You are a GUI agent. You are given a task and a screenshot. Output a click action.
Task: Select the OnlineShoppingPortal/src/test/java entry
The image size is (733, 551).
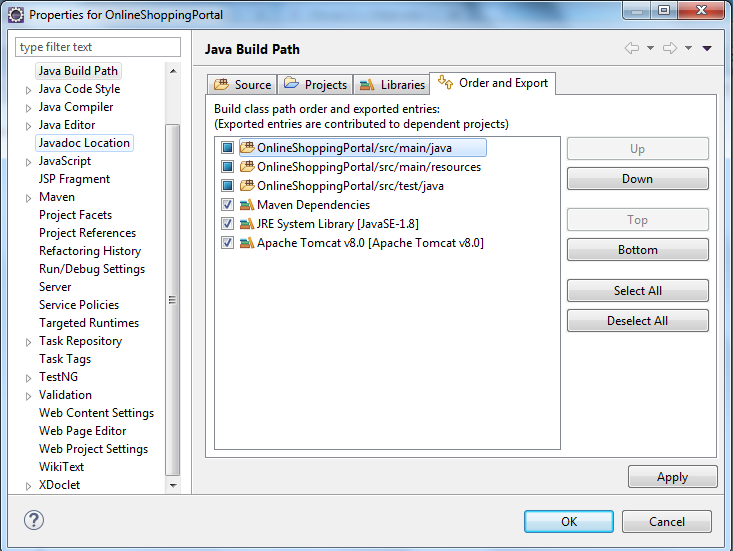350,186
